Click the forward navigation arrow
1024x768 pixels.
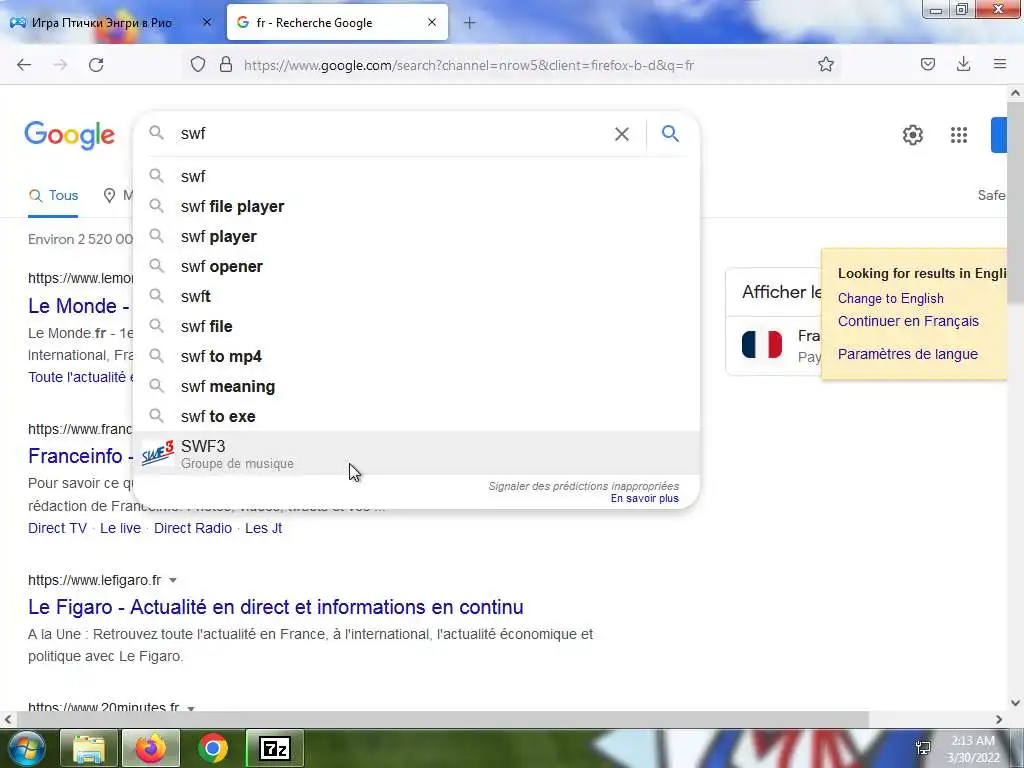(x=60, y=65)
